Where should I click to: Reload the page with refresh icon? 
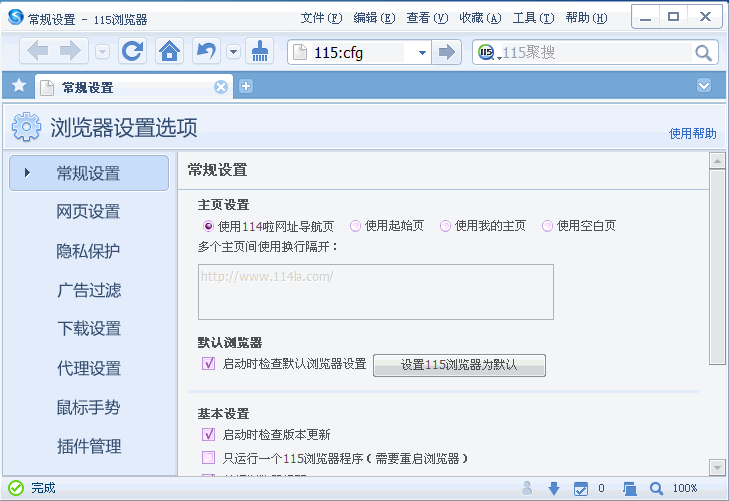point(133,51)
